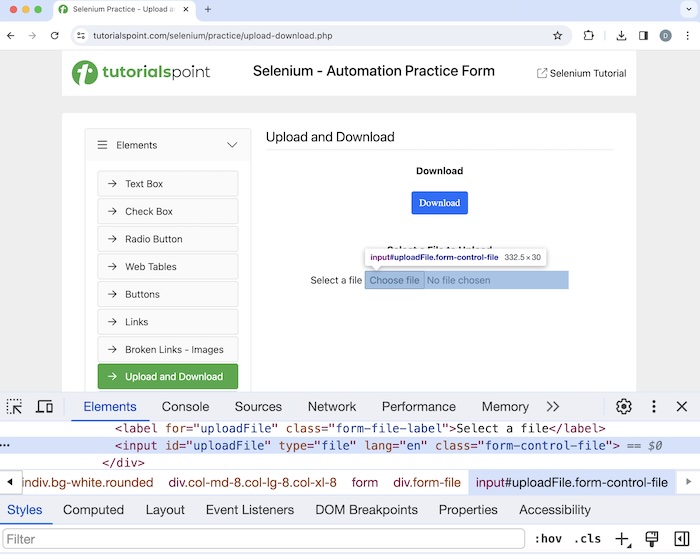
Task: Open the Chrome extensions puzzle icon
Action: pyautogui.click(x=588, y=35)
